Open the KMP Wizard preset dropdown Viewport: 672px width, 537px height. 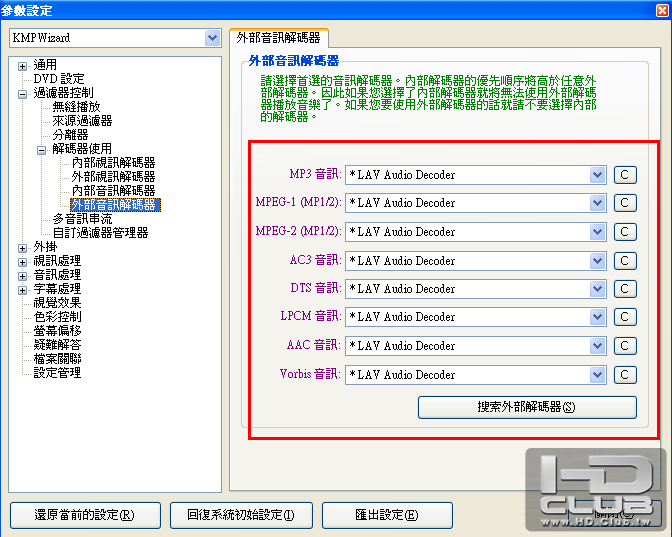tap(212, 38)
